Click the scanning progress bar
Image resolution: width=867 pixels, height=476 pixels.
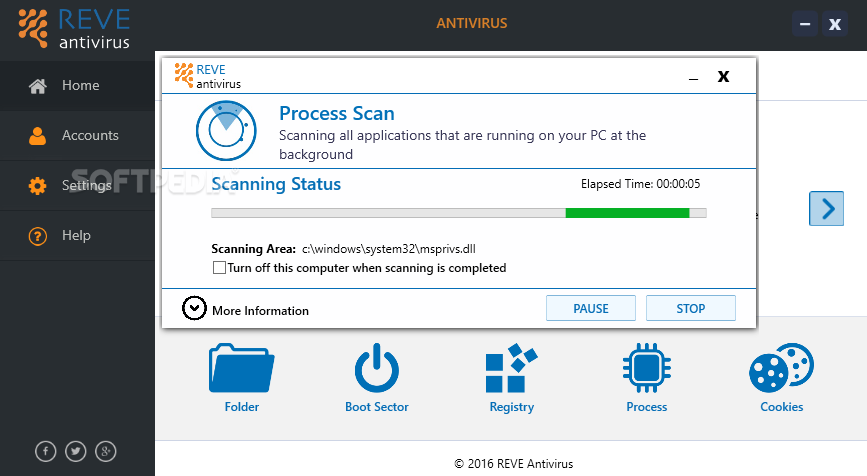pos(459,213)
